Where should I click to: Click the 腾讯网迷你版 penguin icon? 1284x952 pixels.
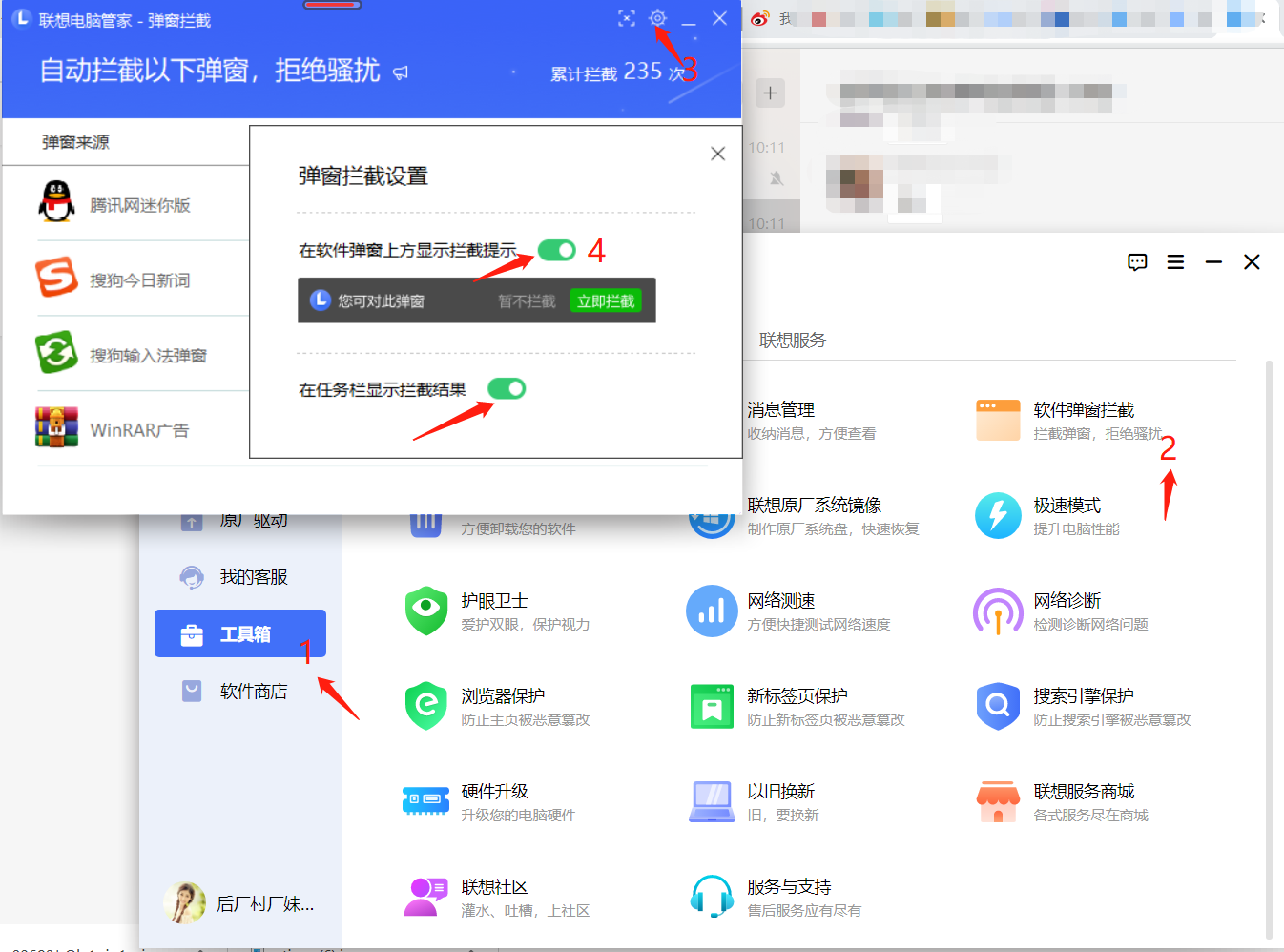tap(56, 202)
